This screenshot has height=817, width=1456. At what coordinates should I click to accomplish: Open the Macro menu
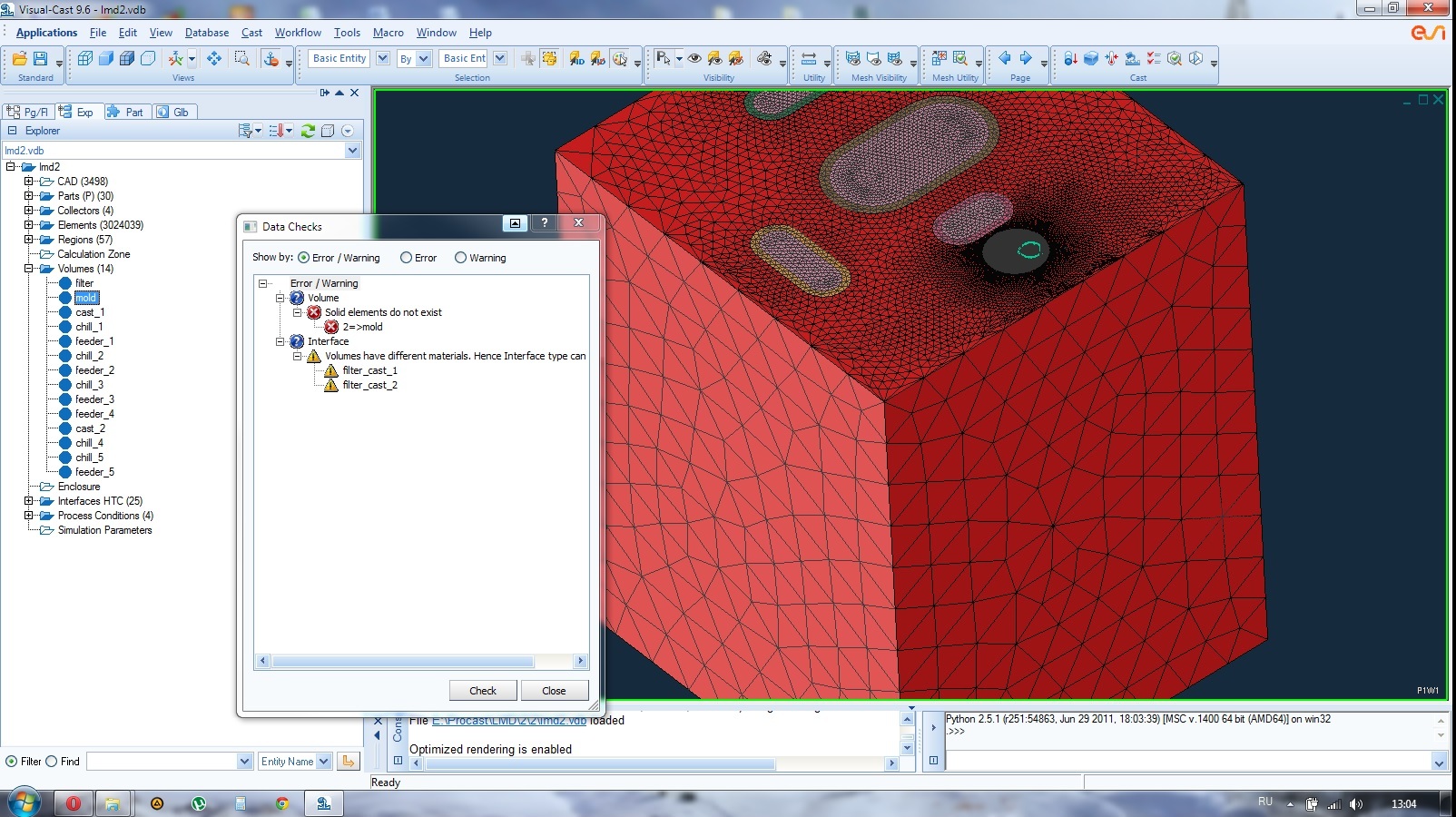388,33
